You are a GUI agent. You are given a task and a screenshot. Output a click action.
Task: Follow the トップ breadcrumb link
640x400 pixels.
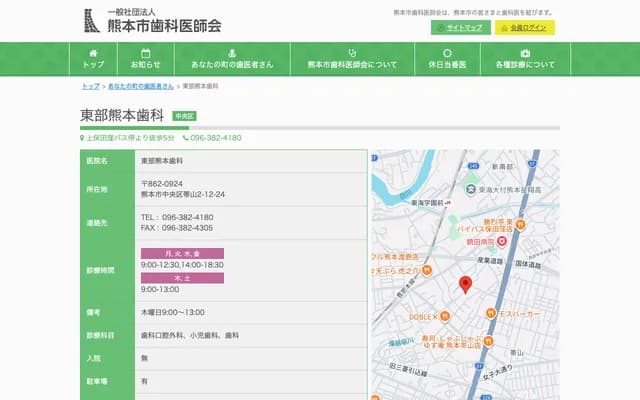[91, 86]
